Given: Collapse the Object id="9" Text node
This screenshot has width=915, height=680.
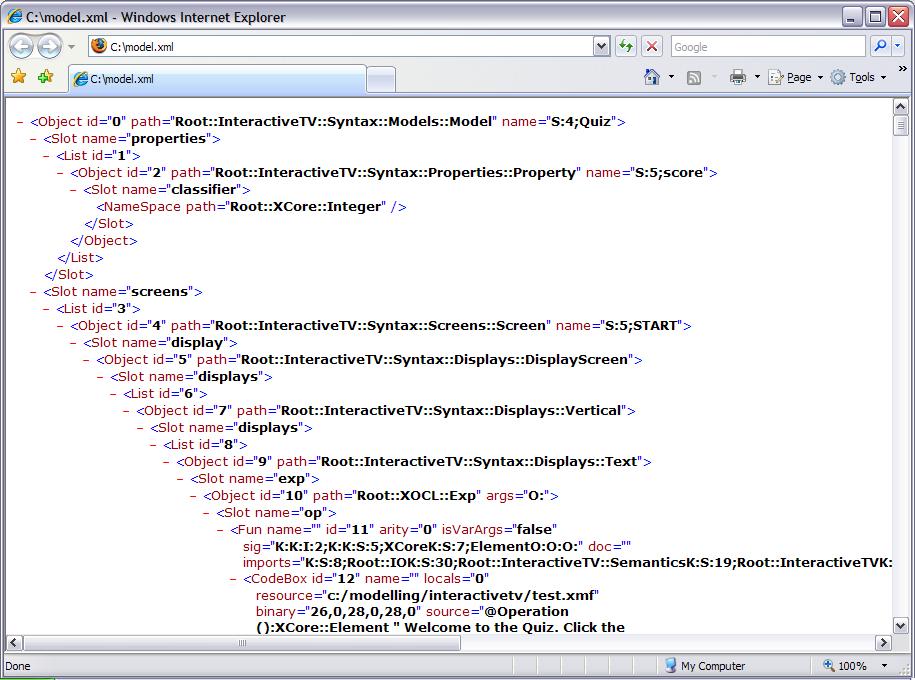Looking at the screenshot, I should point(166,462).
